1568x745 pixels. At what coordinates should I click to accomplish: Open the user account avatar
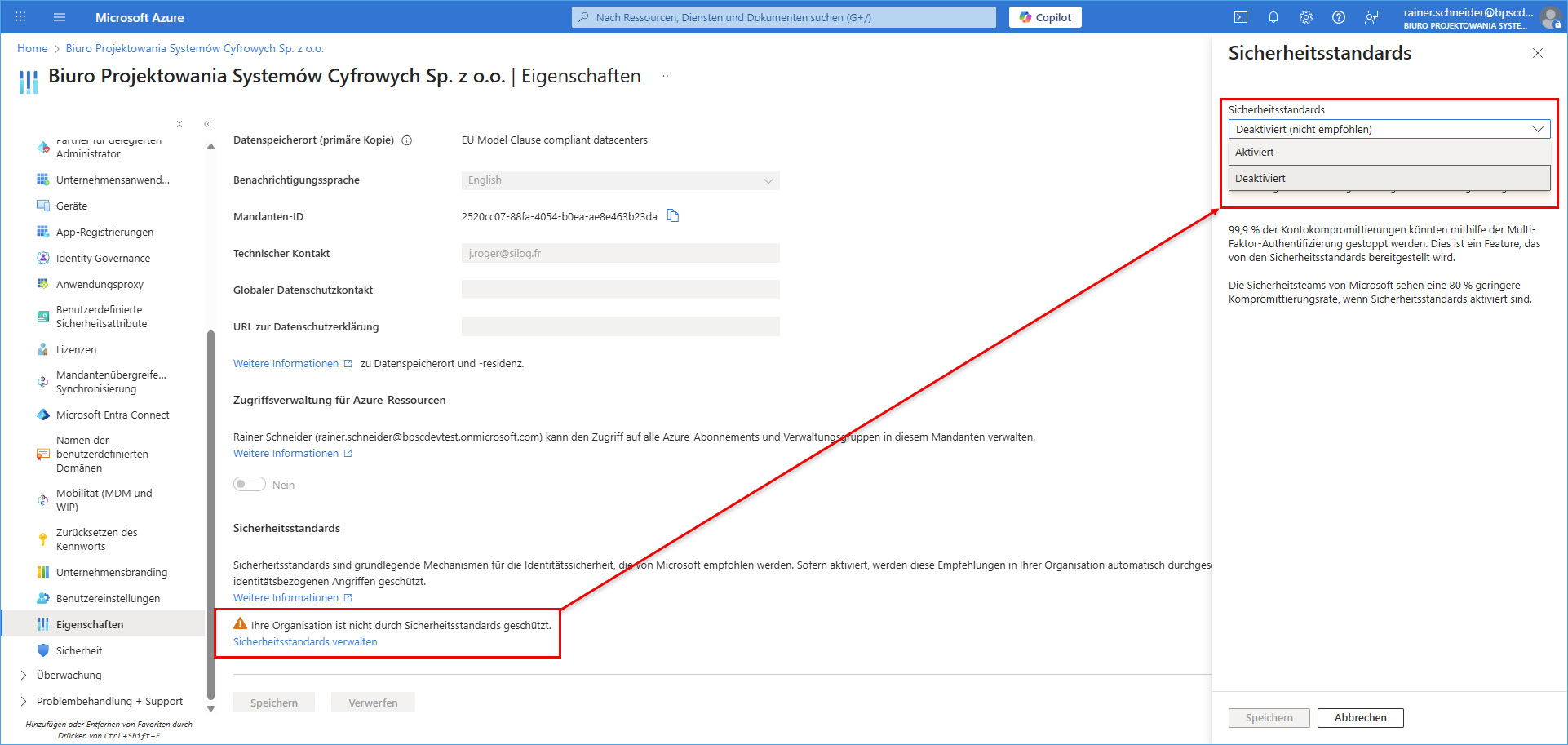pos(1550,17)
